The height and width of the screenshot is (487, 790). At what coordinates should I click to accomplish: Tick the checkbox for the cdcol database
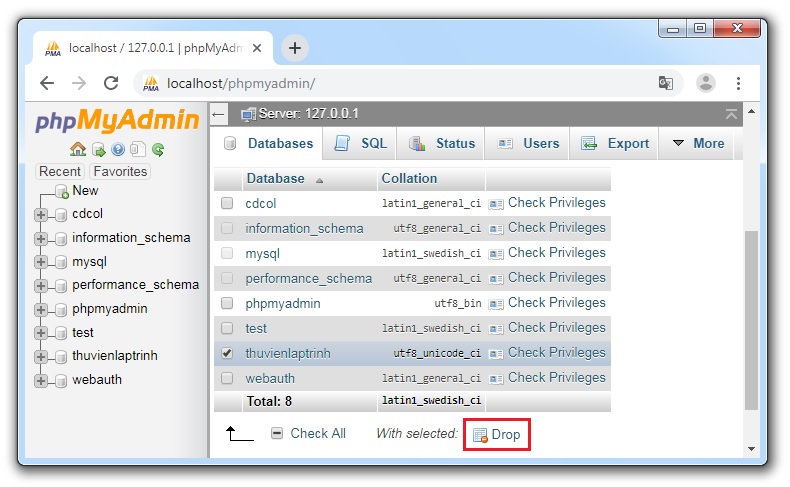pos(227,203)
